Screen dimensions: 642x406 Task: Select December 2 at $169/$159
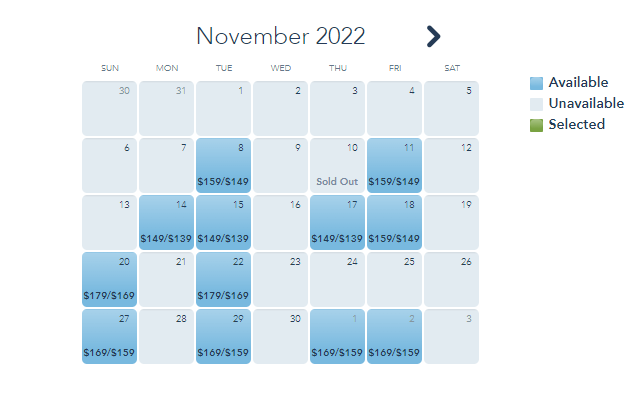(394, 336)
